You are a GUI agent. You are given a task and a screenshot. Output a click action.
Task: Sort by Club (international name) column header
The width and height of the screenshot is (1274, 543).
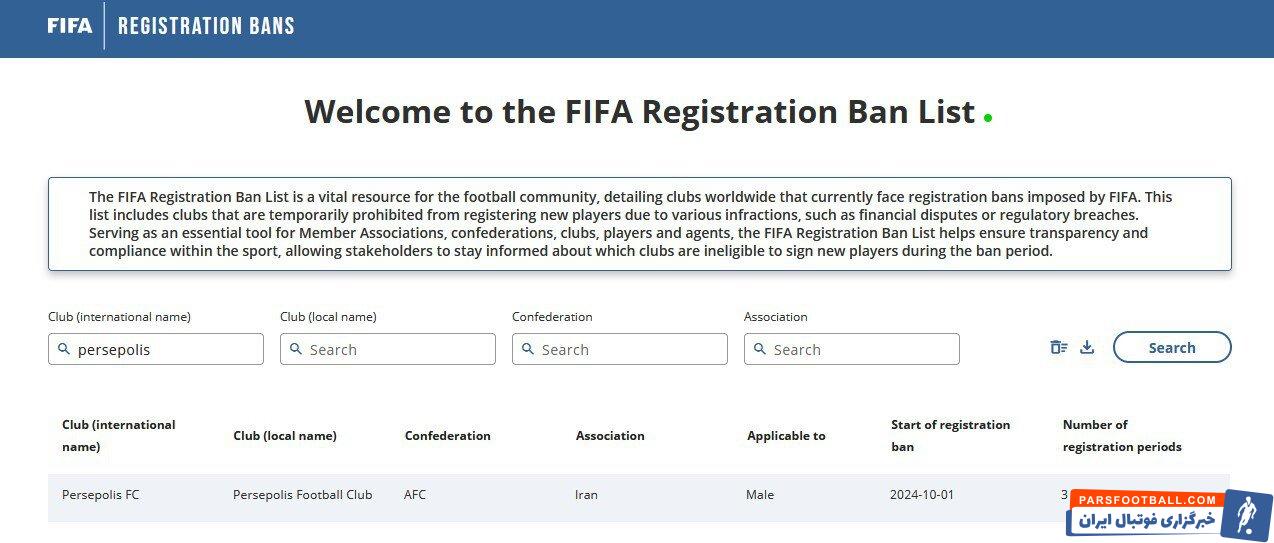(x=118, y=436)
